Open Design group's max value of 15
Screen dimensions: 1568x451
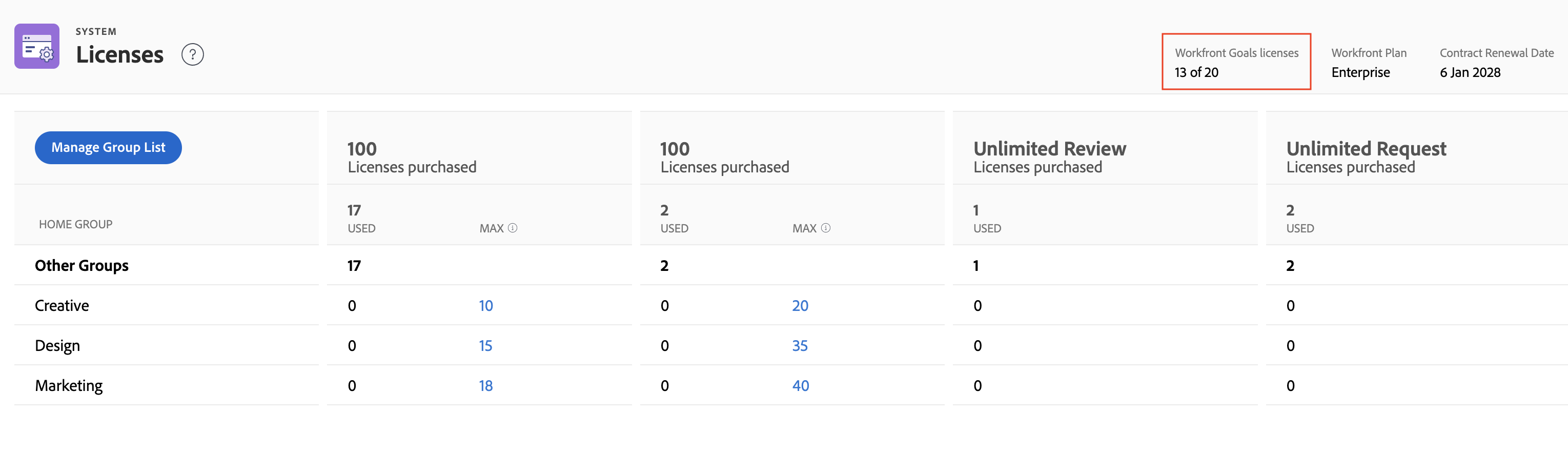click(x=485, y=346)
